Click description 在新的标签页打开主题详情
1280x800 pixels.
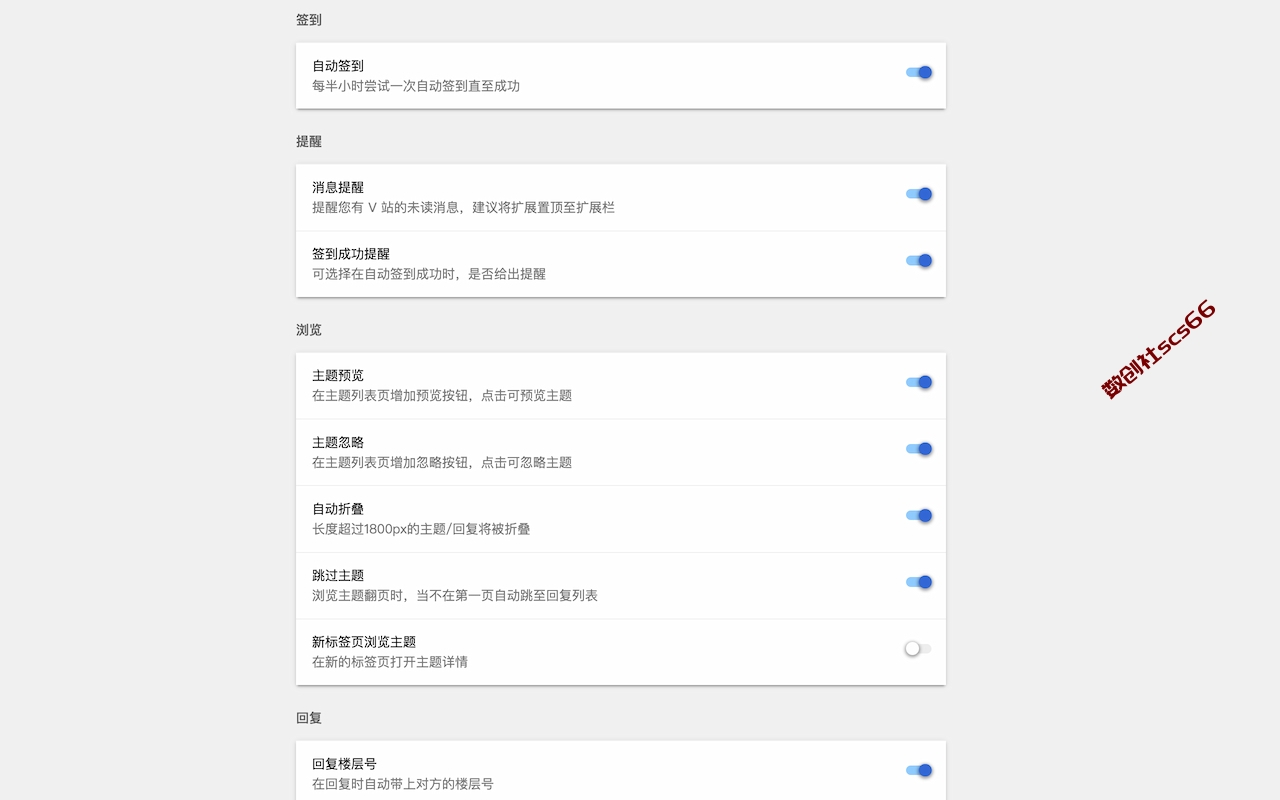[x=390, y=662]
